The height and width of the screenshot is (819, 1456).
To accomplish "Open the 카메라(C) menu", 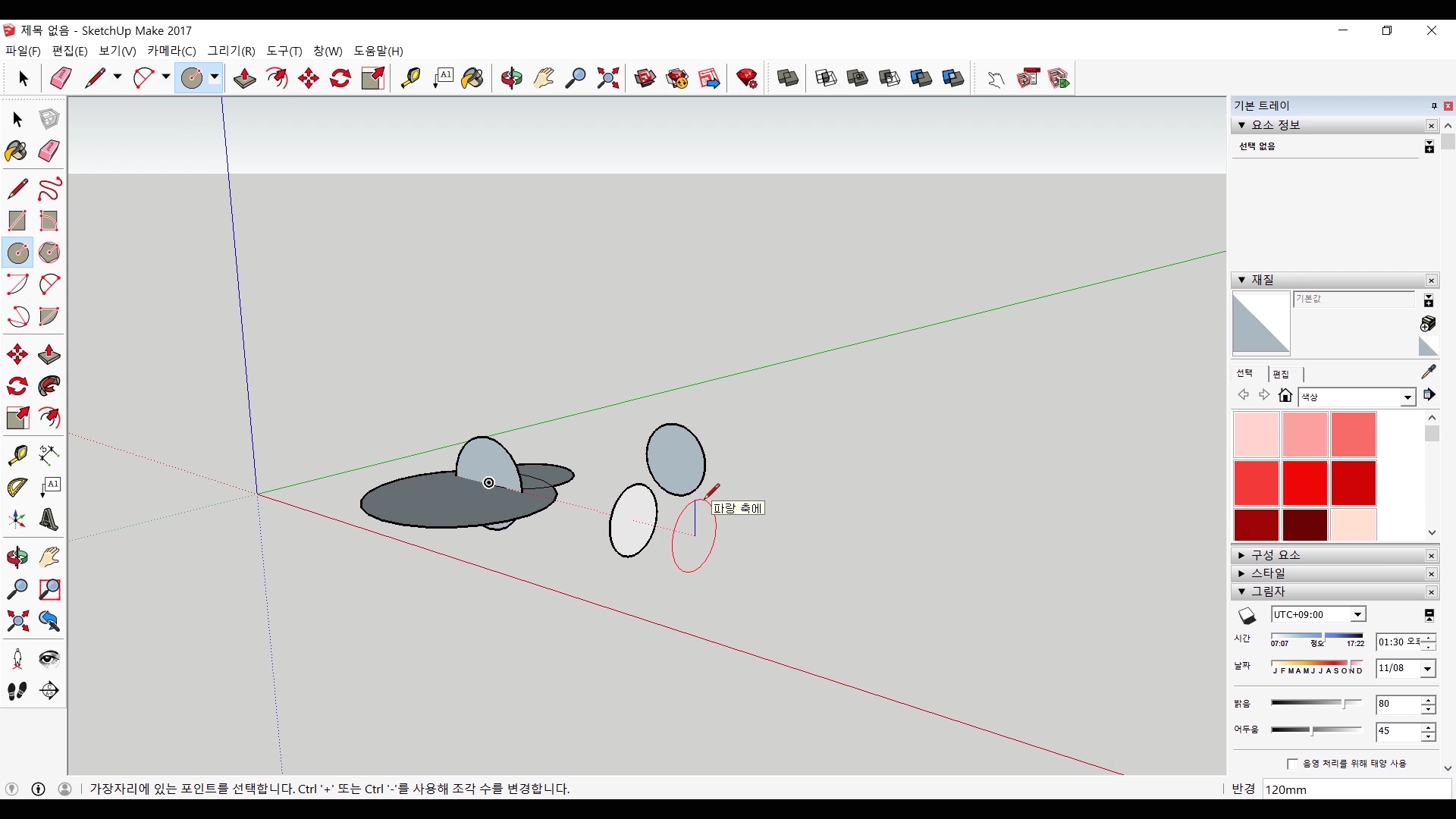I will (x=171, y=51).
